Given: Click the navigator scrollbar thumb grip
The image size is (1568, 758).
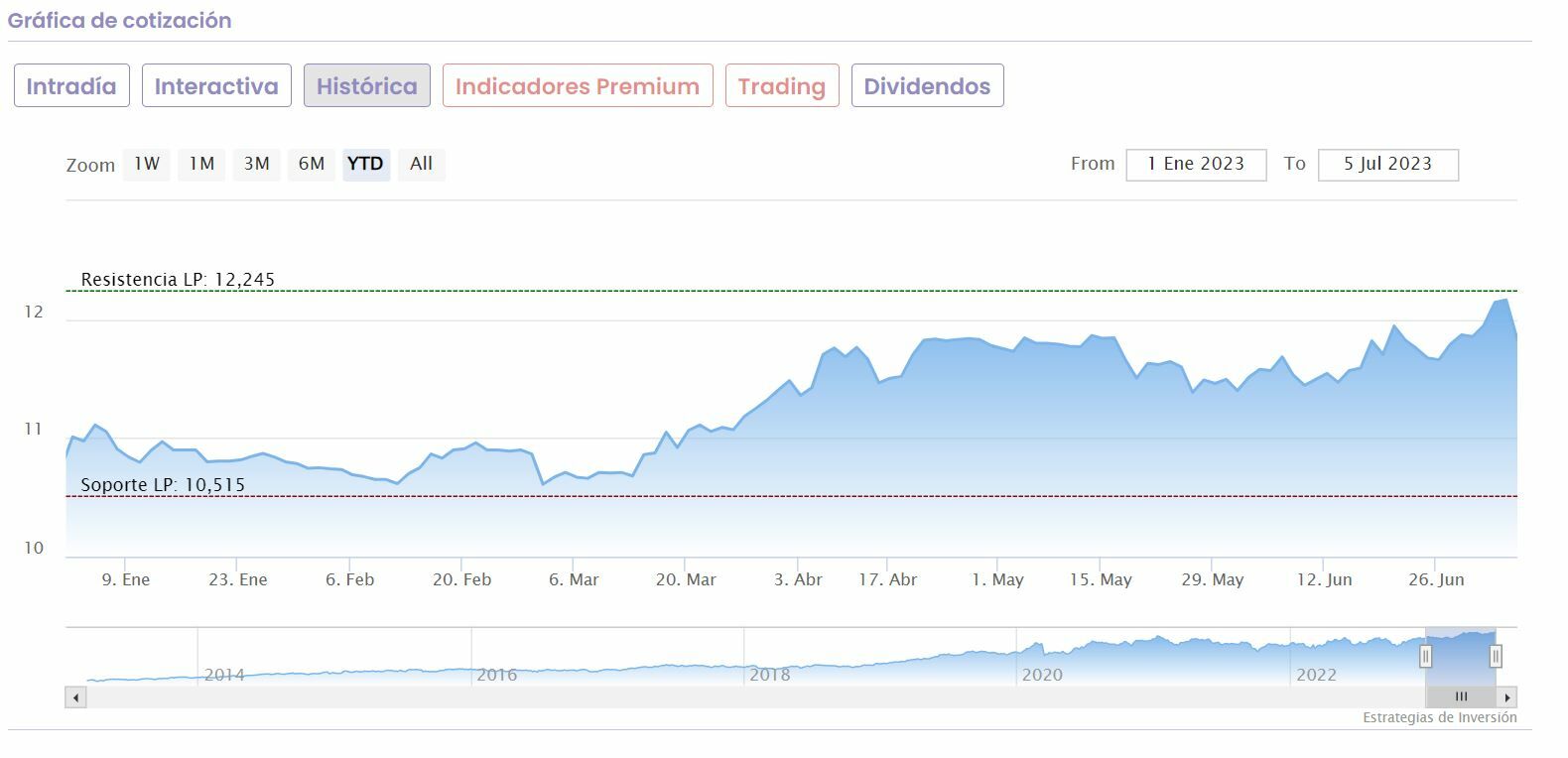Looking at the screenshot, I should [1461, 697].
